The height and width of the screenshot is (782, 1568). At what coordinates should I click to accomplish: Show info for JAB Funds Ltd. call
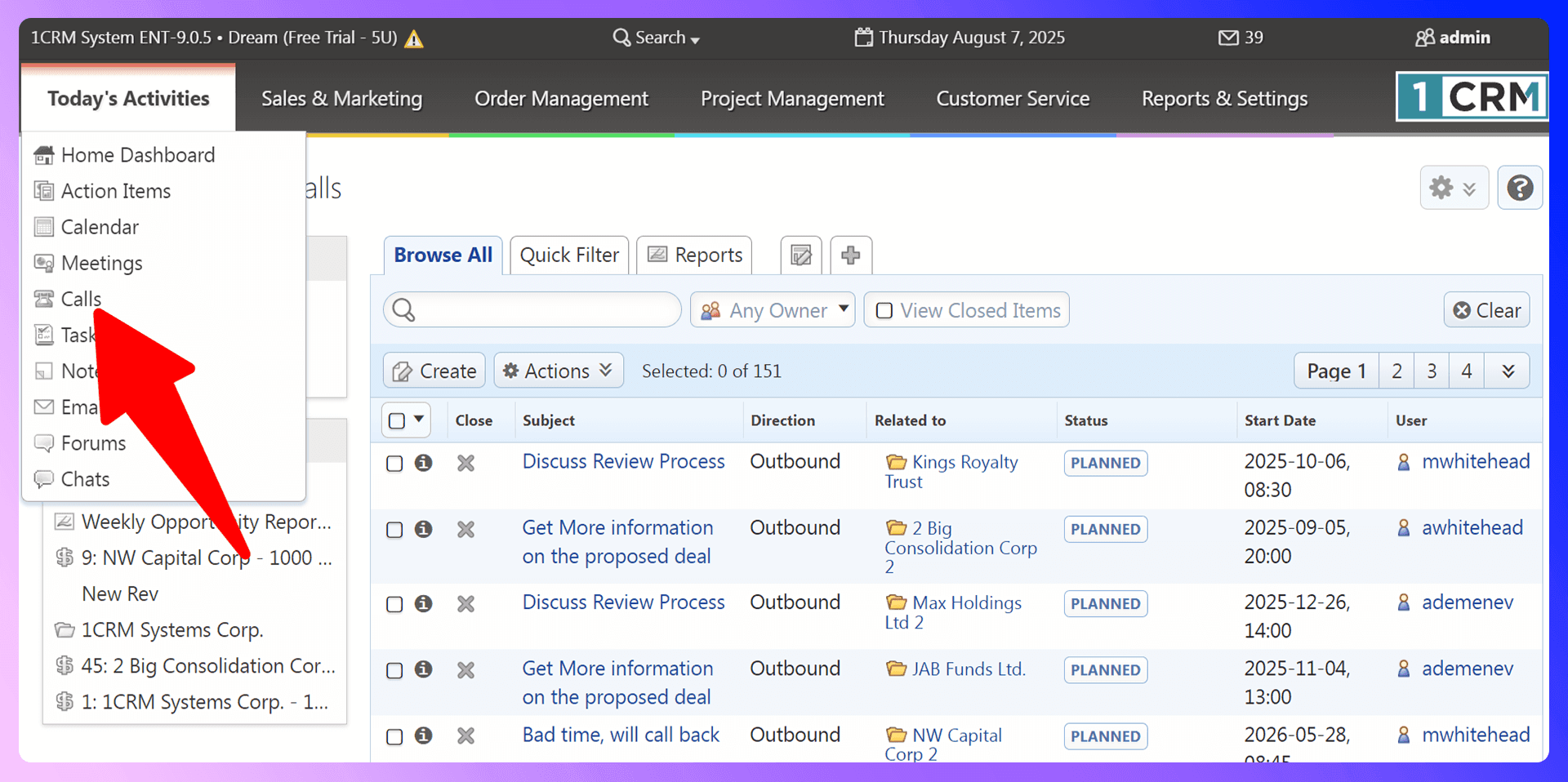pyautogui.click(x=423, y=669)
